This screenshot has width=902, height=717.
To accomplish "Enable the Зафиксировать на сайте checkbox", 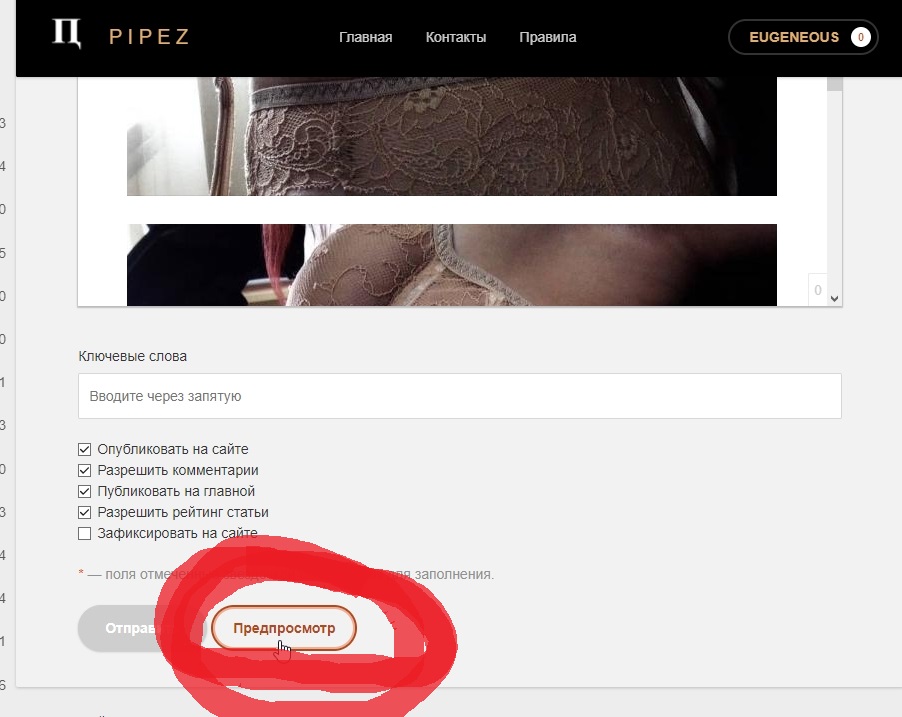I will click(x=85, y=533).
